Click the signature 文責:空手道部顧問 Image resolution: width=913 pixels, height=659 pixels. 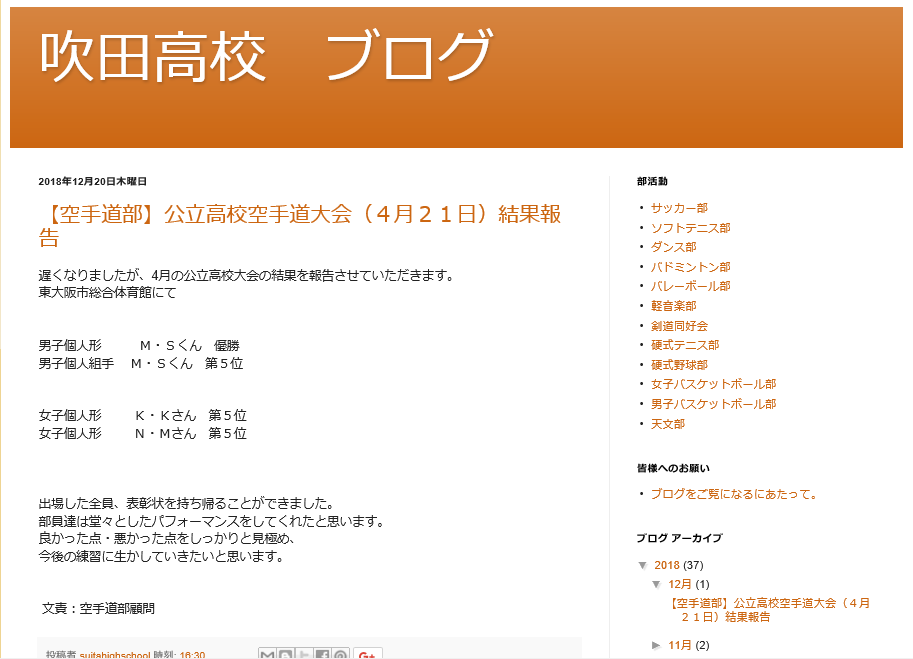[x=98, y=609]
